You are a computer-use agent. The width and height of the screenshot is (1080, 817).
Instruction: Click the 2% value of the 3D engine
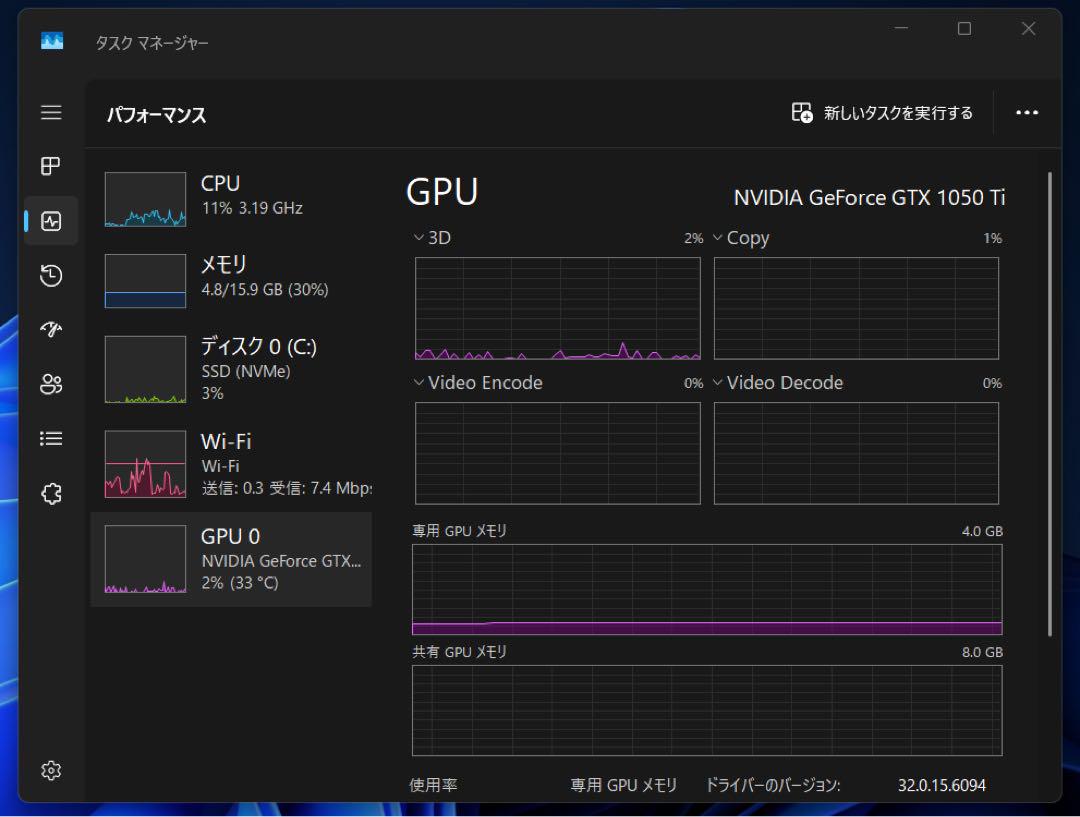(x=694, y=238)
